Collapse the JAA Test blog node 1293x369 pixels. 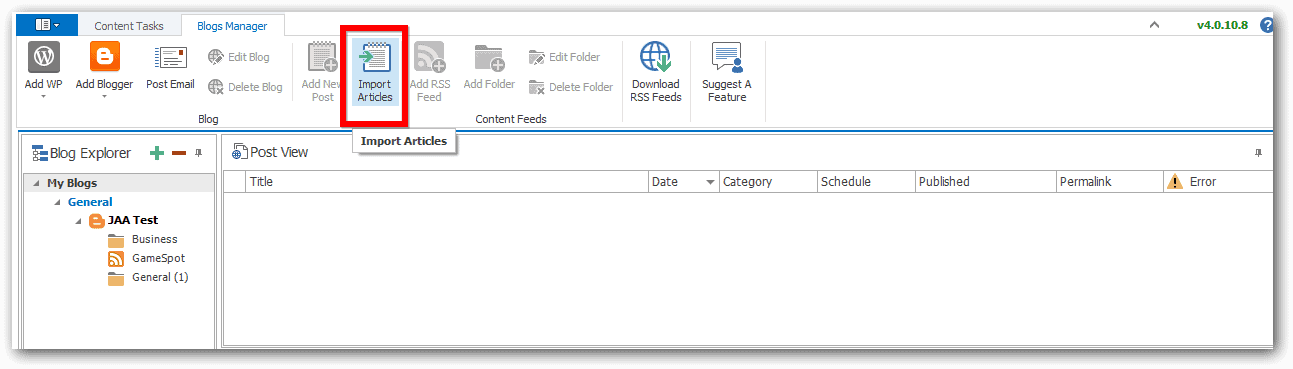click(79, 220)
